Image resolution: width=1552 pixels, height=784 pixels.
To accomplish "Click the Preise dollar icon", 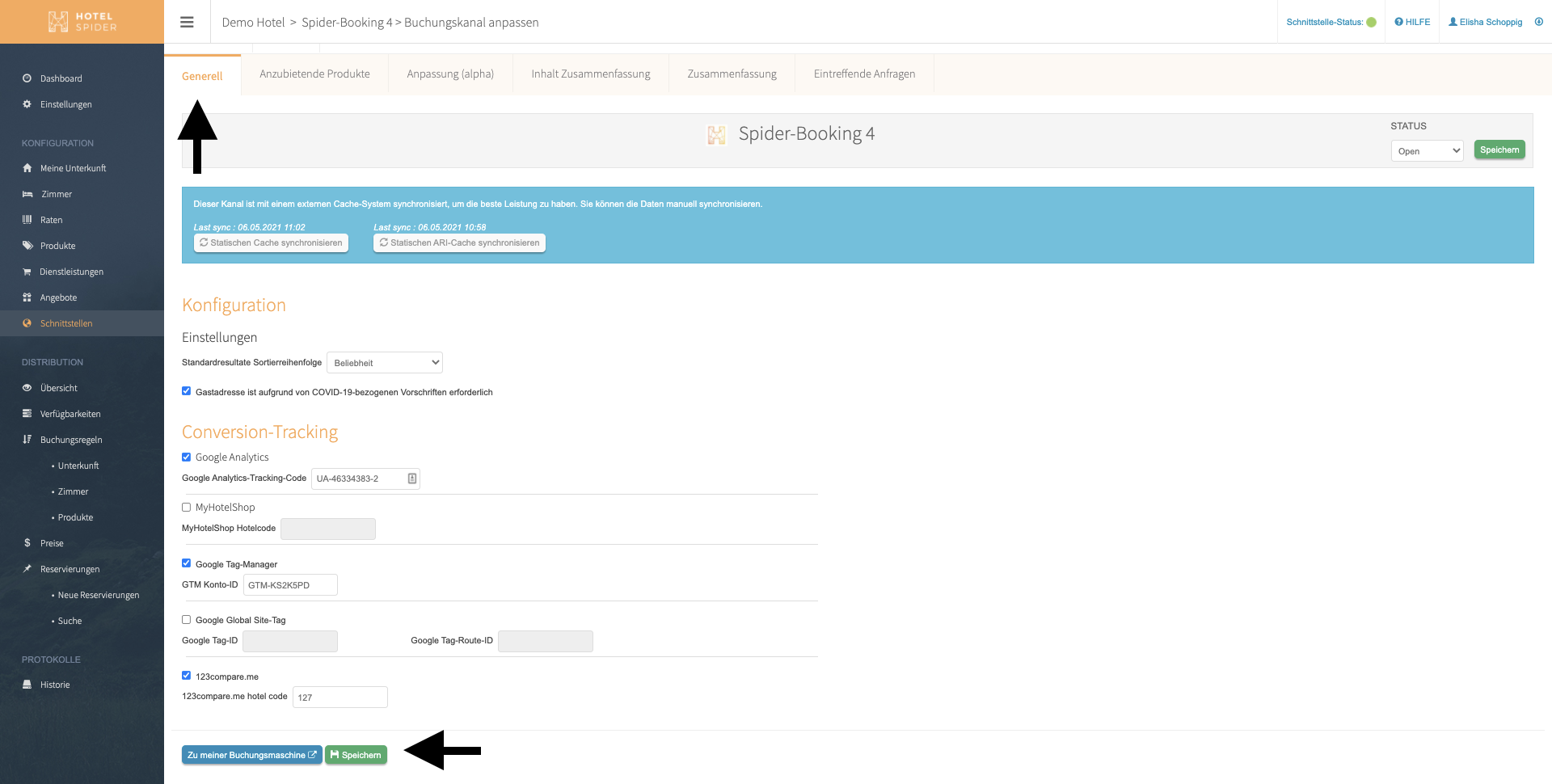I will pyautogui.click(x=27, y=543).
